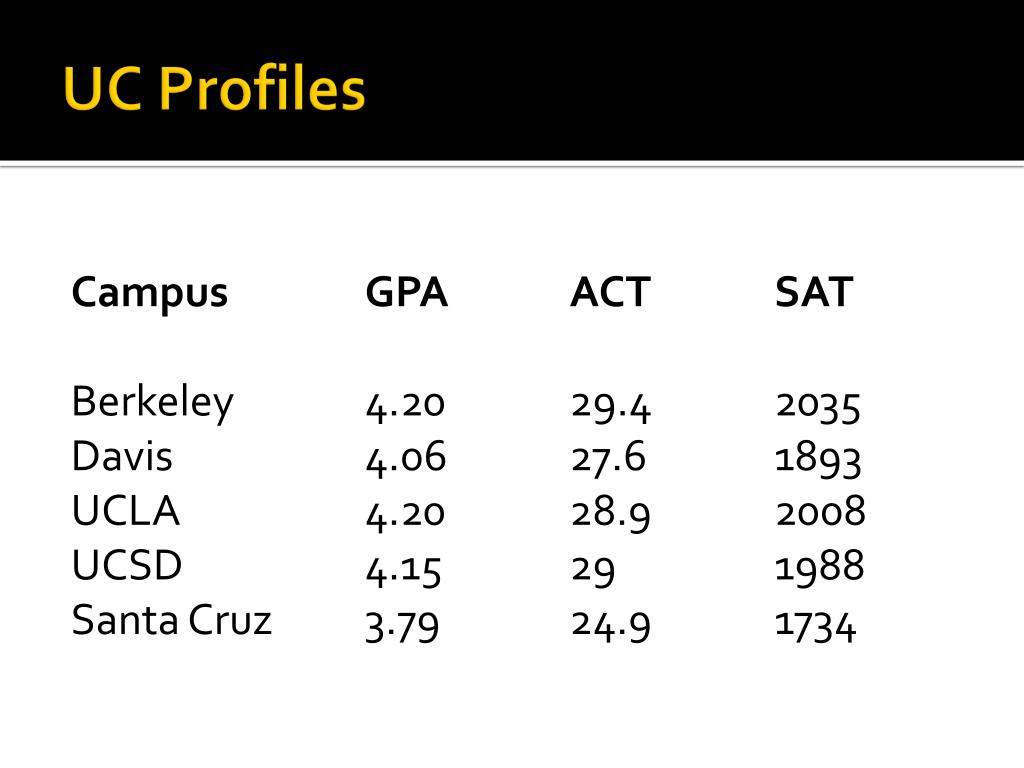Click the UCSD campus name
This screenshot has width=1024, height=768.
pos(127,565)
